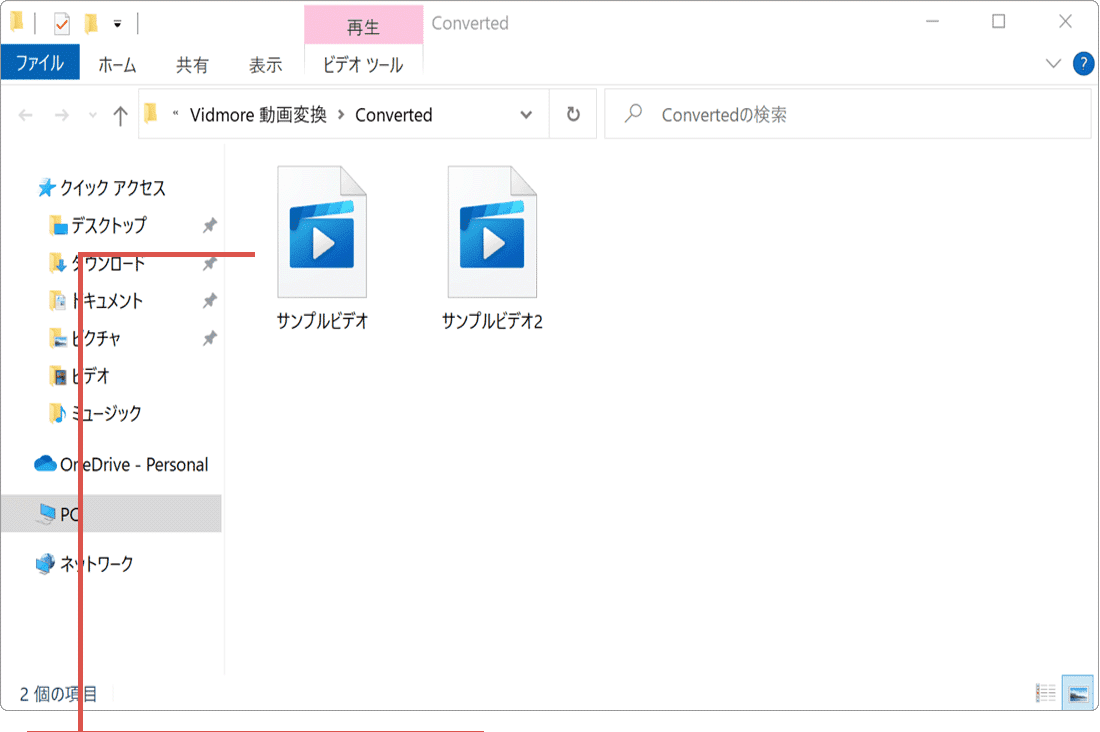Unpin デスクトップ from quick access
The image size is (1100, 732).
tap(210, 225)
